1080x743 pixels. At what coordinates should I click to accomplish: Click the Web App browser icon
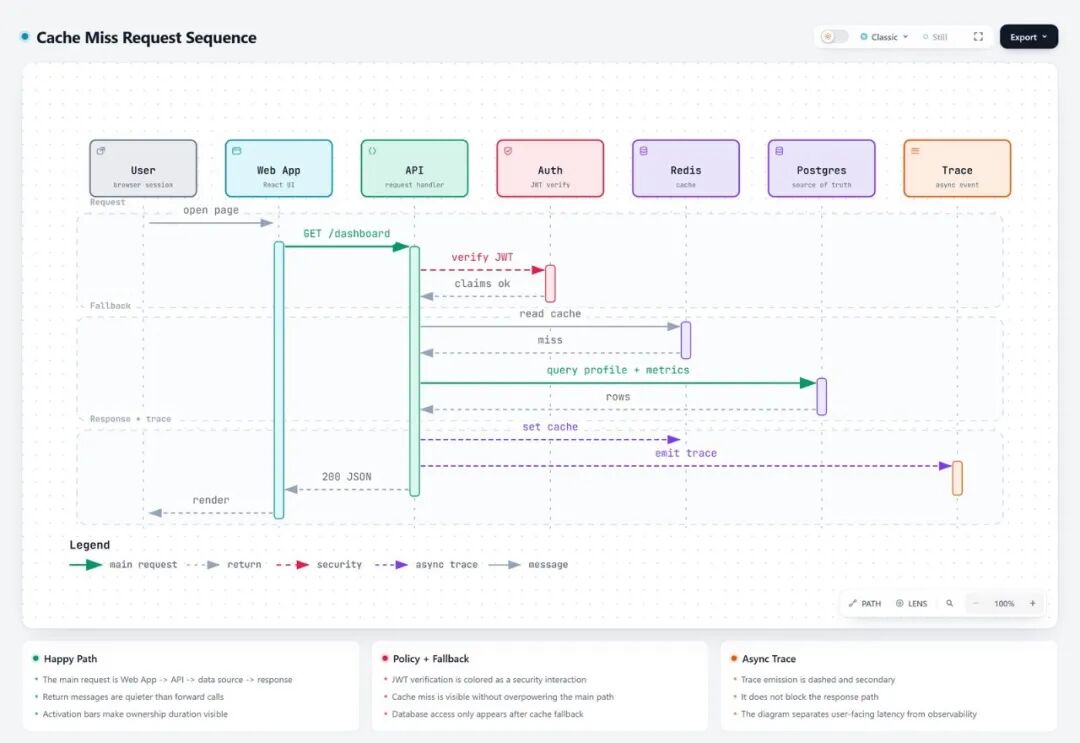tap(237, 151)
